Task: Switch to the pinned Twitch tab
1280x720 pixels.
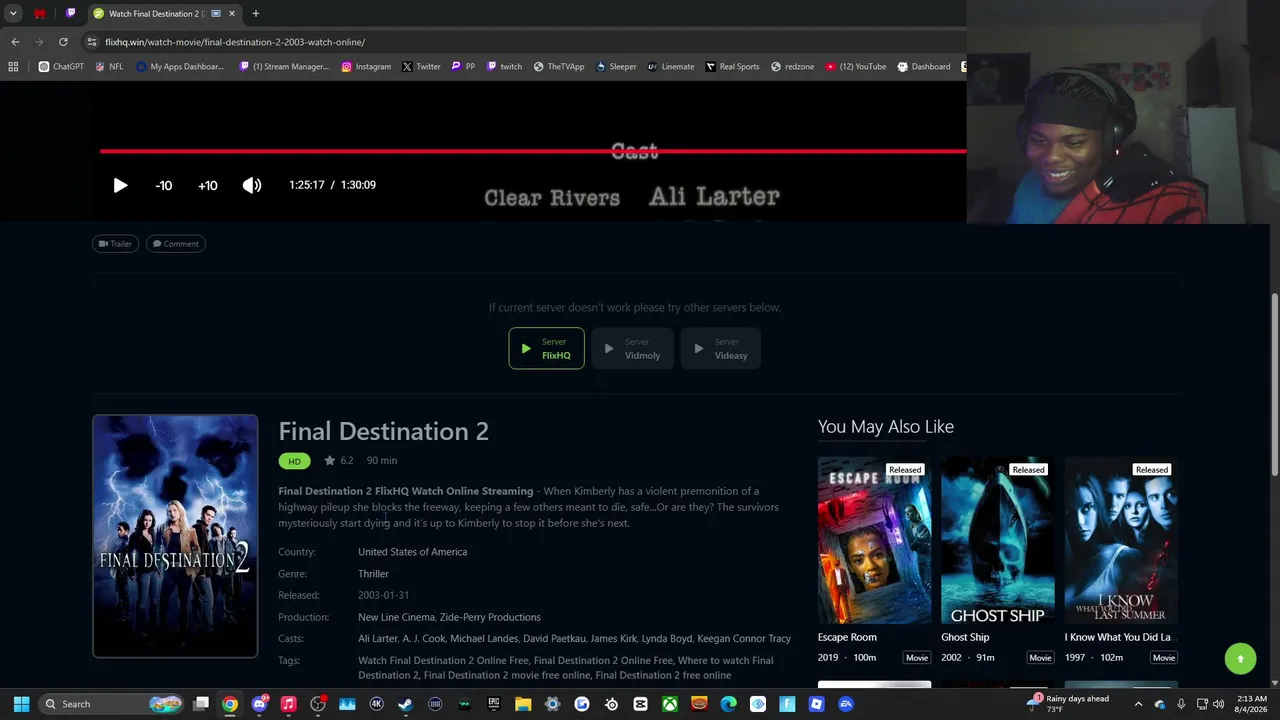Action: (70, 14)
